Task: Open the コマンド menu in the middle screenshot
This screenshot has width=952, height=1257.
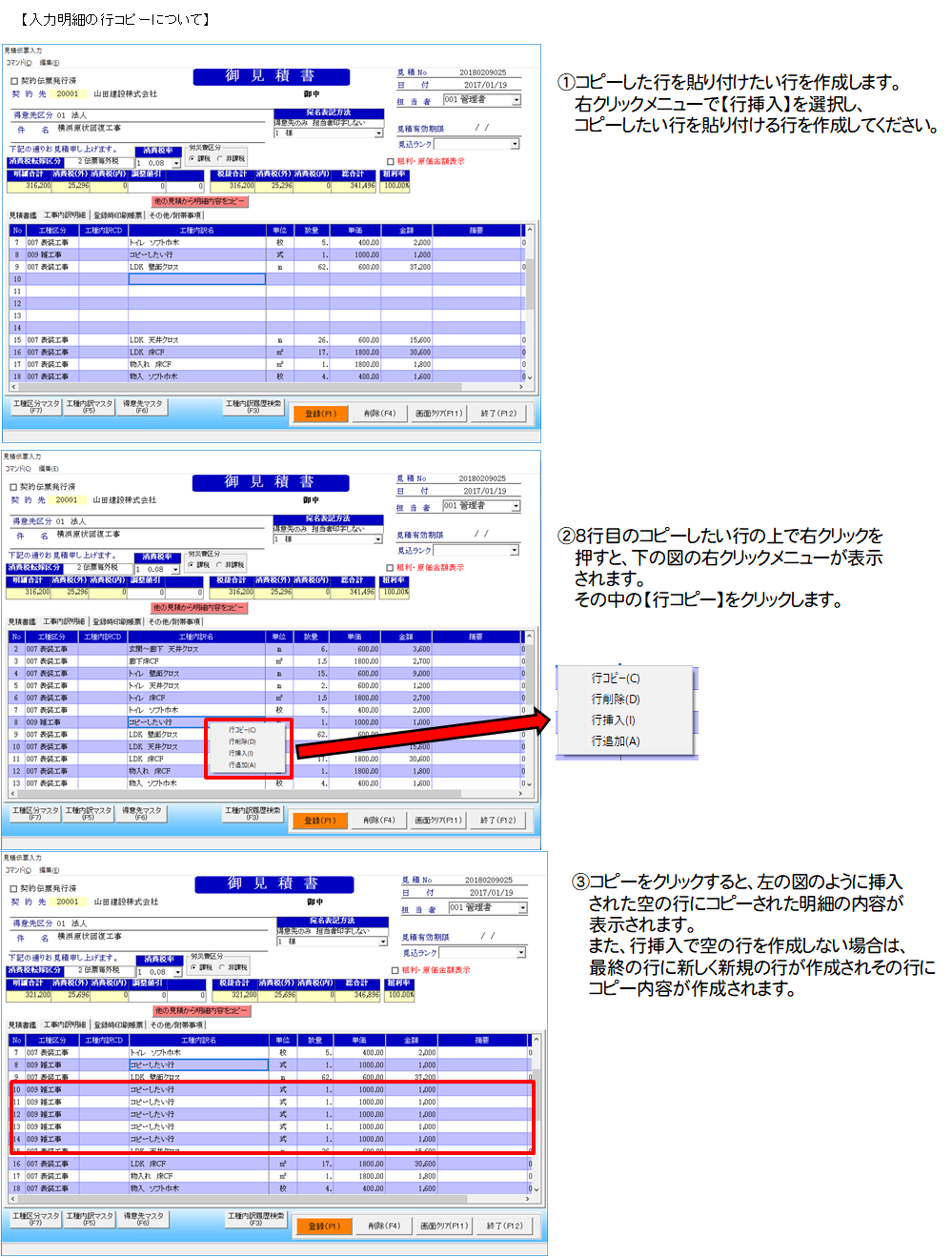Action: [17, 469]
